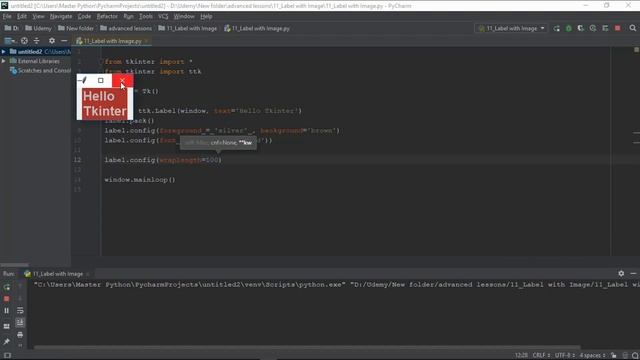Click the cursor position 12:28 in status bar
The image size is (640, 360).
521,356
